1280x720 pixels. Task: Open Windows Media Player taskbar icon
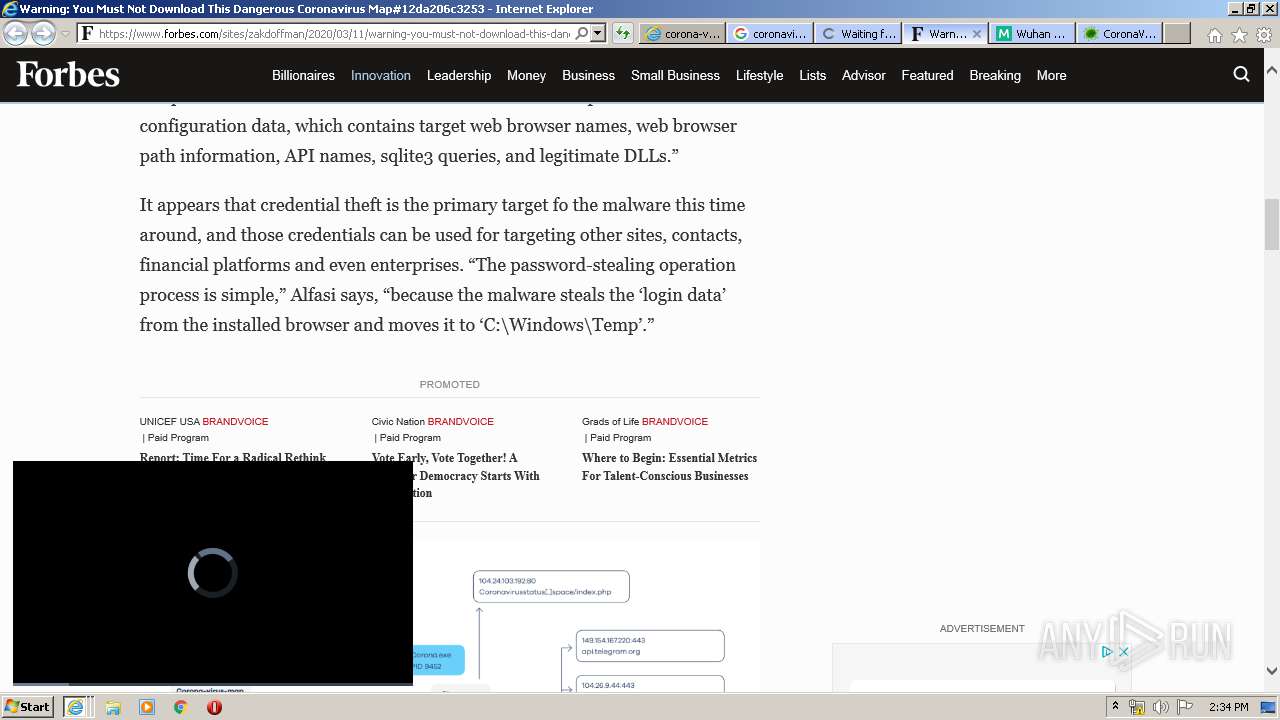click(147, 707)
